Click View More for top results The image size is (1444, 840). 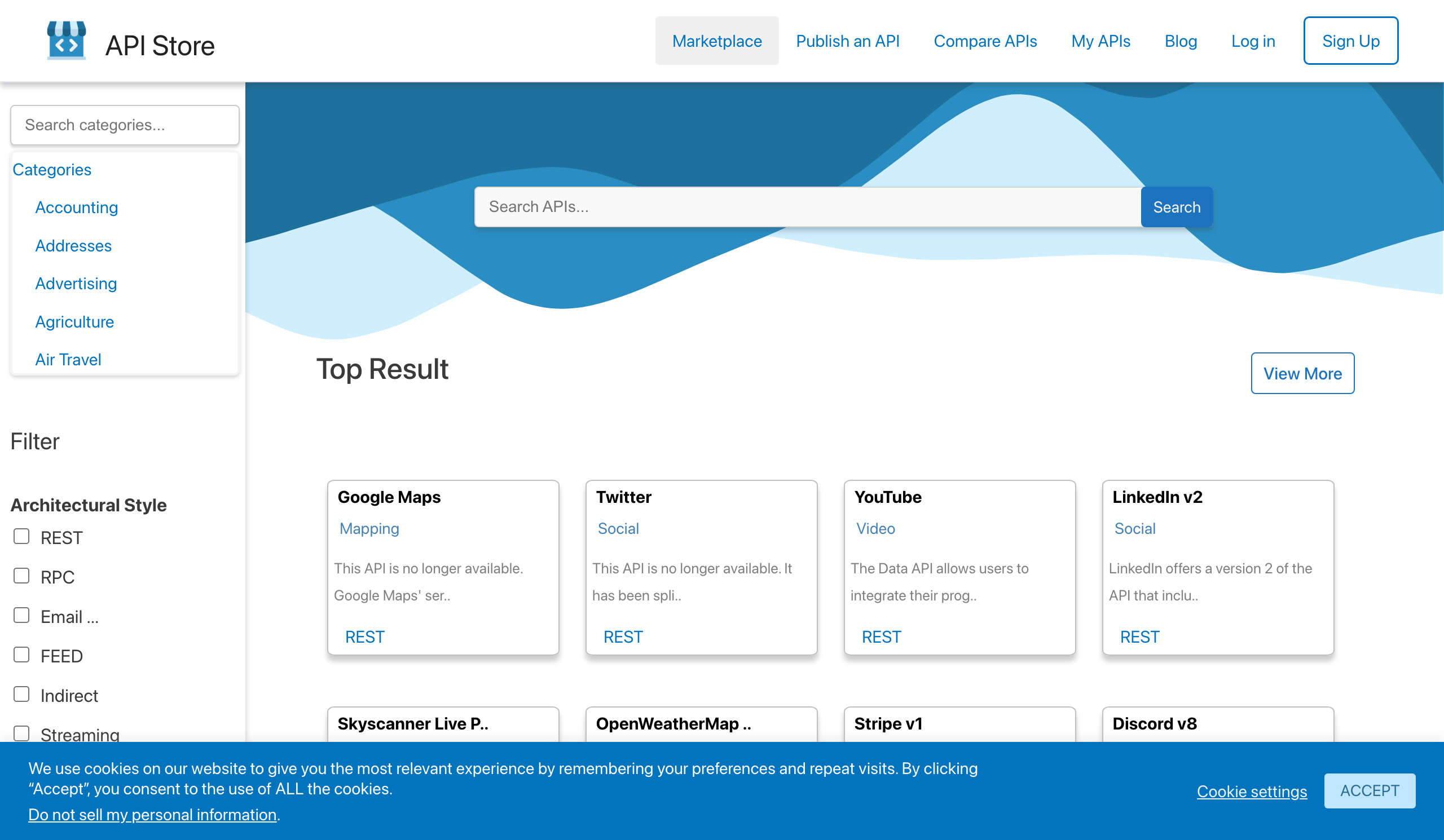click(1302, 373)
